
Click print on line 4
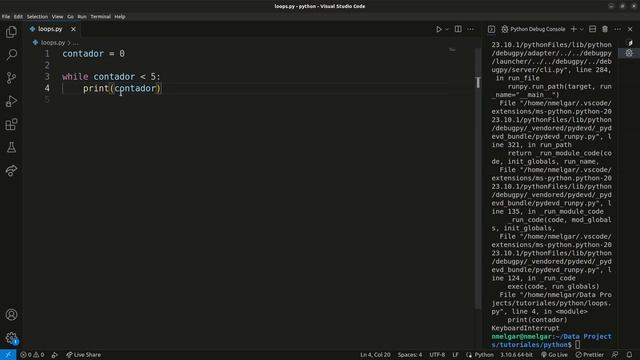(x=96, y=88)
